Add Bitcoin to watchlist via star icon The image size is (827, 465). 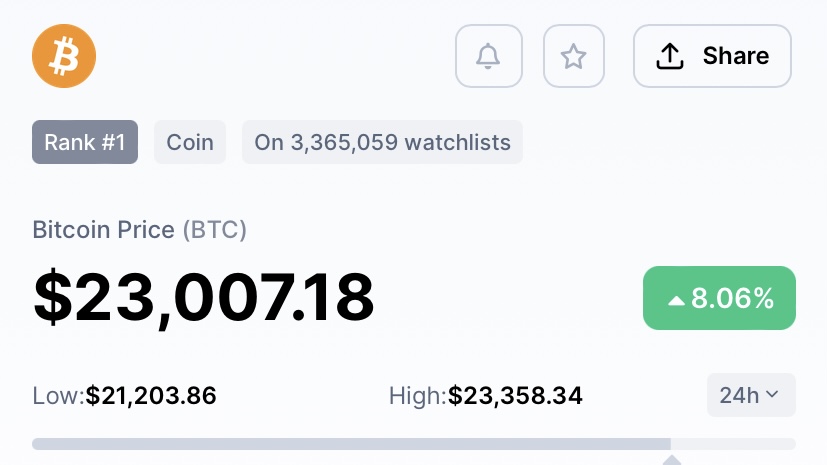tap(573, 56)
